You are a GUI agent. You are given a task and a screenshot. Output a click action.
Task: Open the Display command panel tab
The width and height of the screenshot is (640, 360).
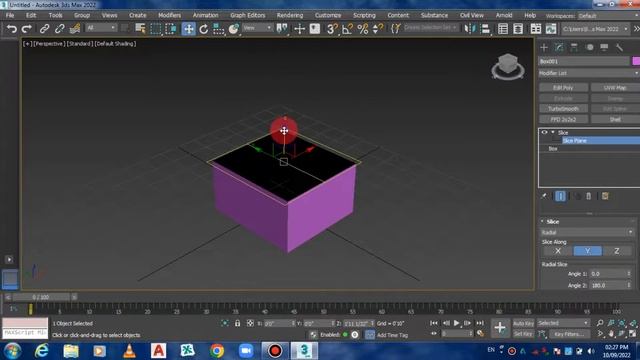click(x=604, y=47)
